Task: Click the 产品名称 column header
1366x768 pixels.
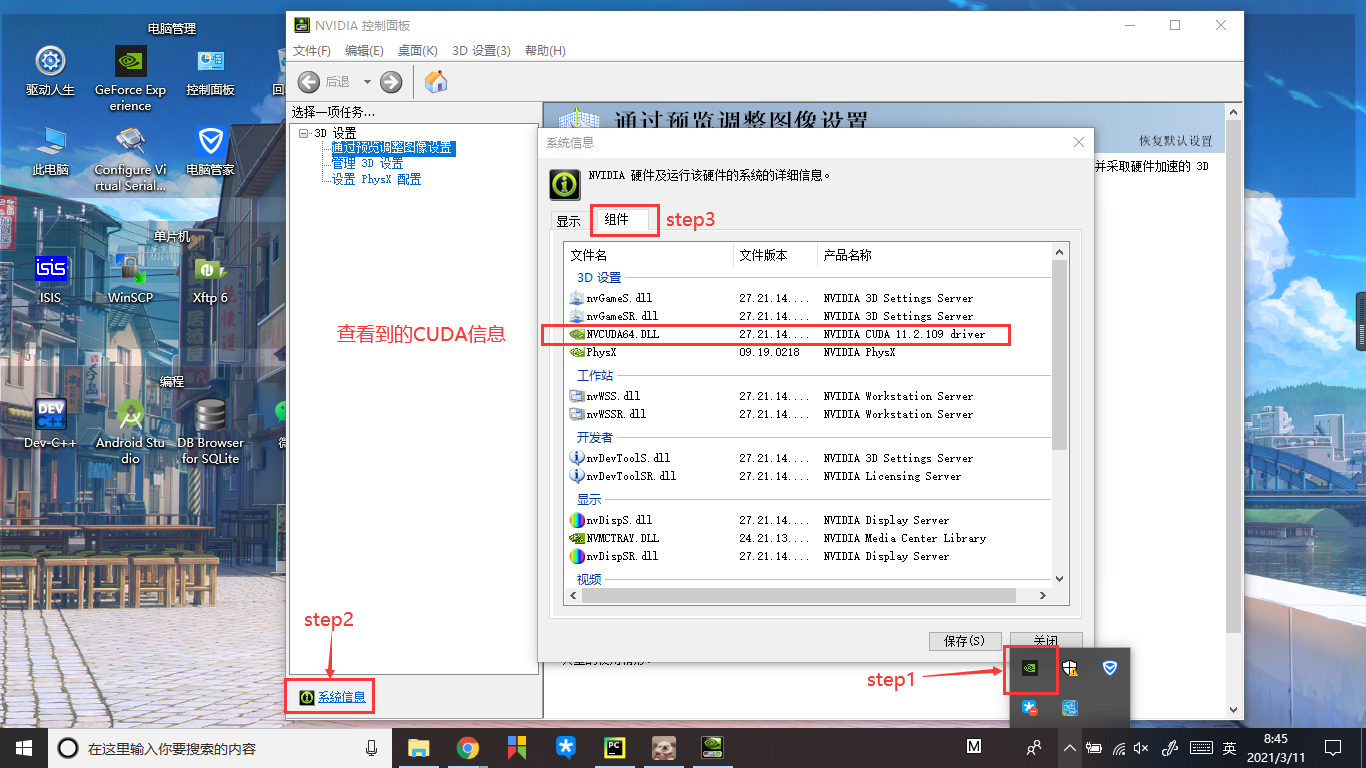Action: (x=935, y=255)
